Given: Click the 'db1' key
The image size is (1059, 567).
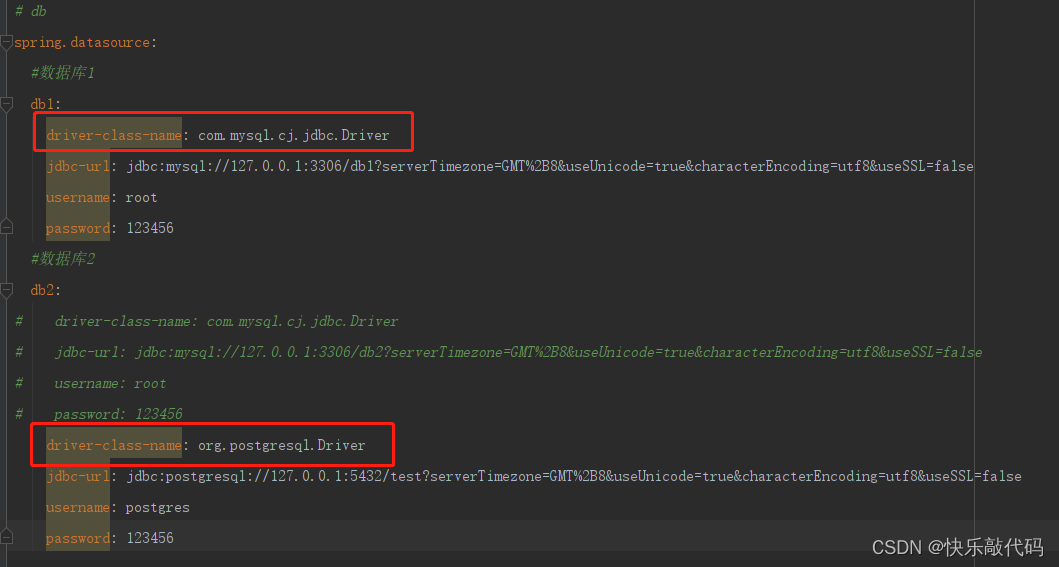Looking at the screenshot, I should pos(42,104).
